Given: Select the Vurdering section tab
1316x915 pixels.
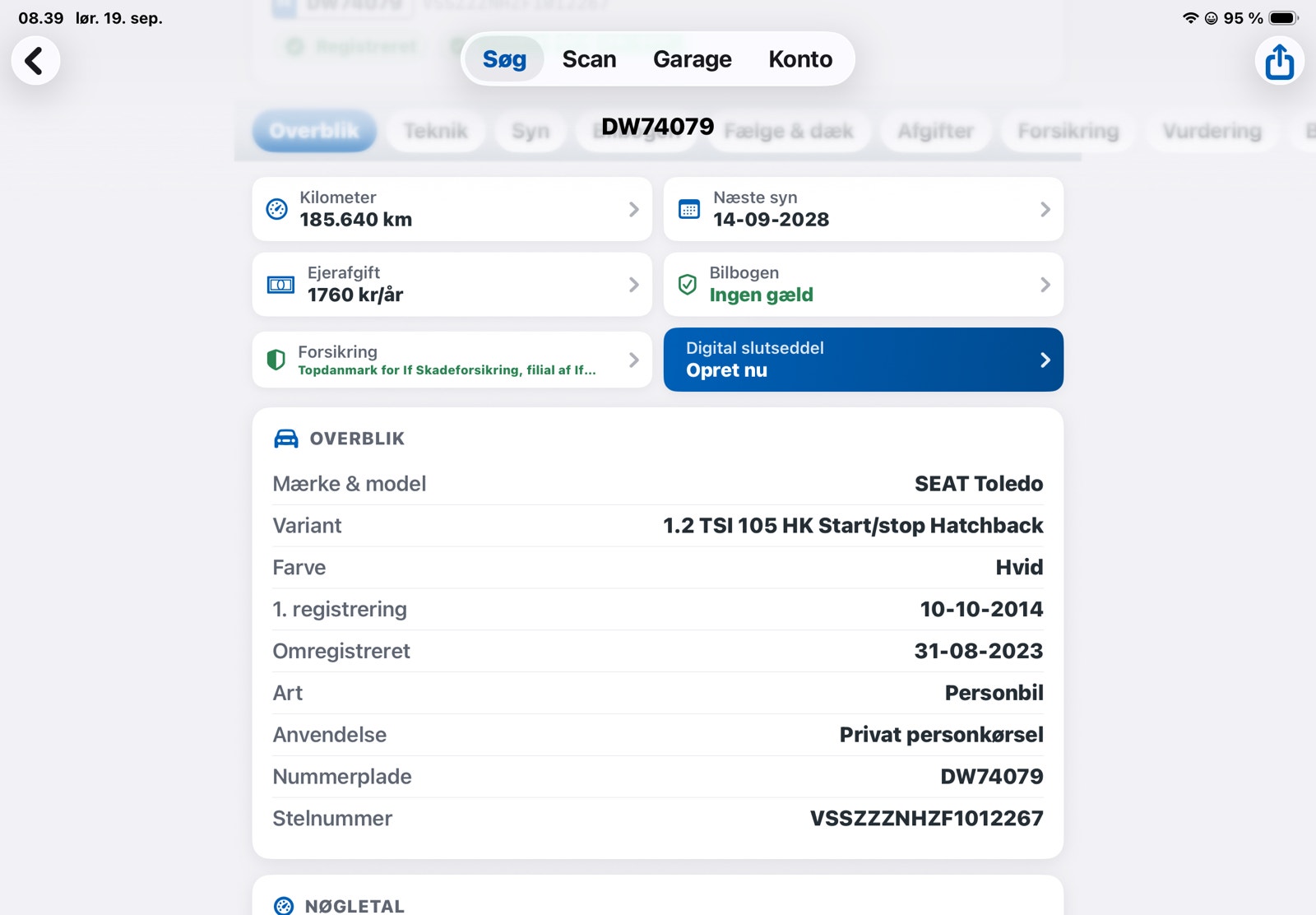Looking at the screenshot, I should pyautogui.click(x=1212, y=132).
